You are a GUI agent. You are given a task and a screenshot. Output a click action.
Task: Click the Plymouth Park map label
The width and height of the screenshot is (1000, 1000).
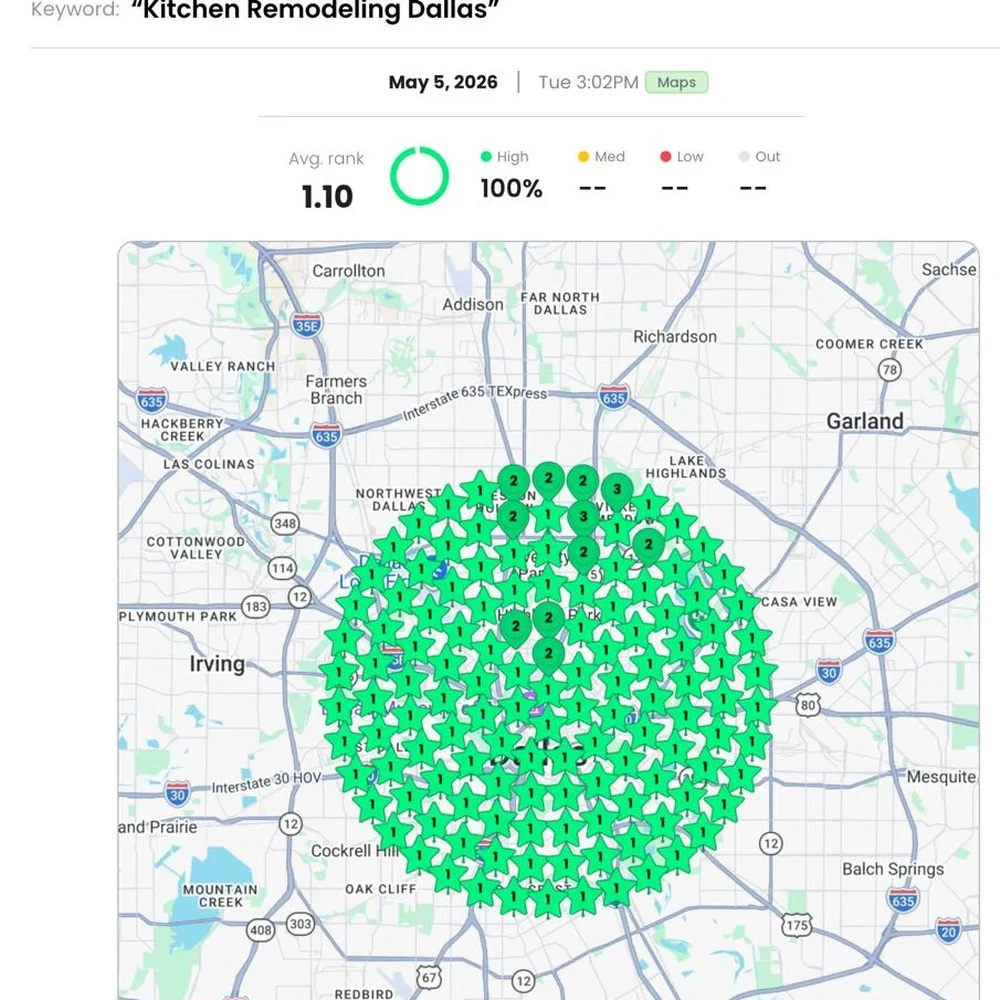178,617
